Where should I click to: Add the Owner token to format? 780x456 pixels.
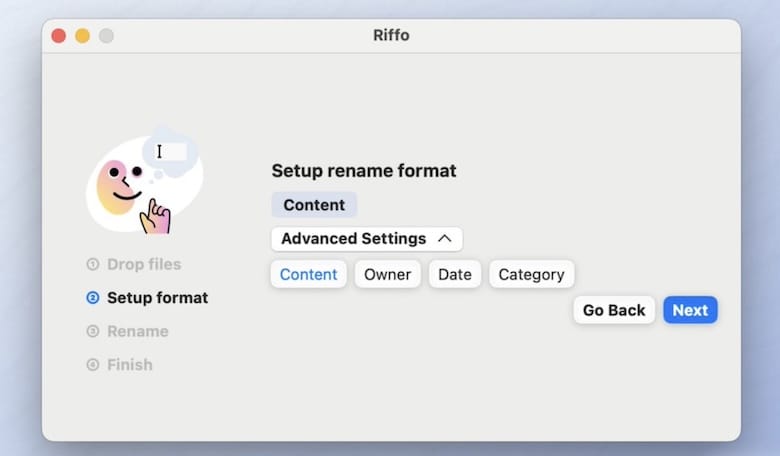pos(388,274)
